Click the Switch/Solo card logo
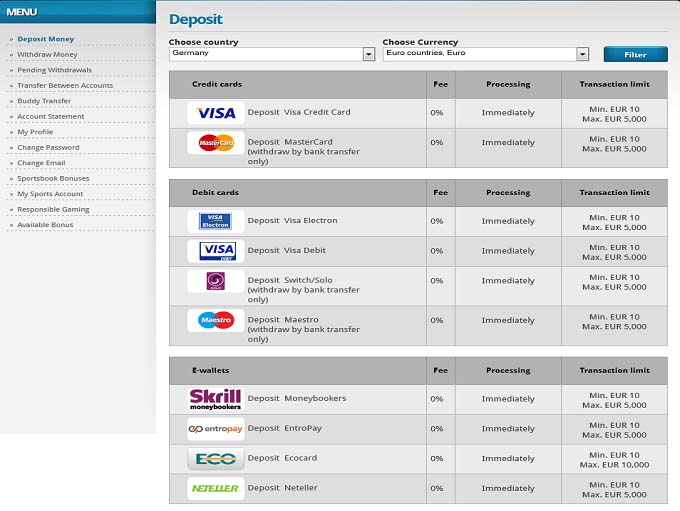The height and width of the screenshot is (511, 680). point(215,281)
